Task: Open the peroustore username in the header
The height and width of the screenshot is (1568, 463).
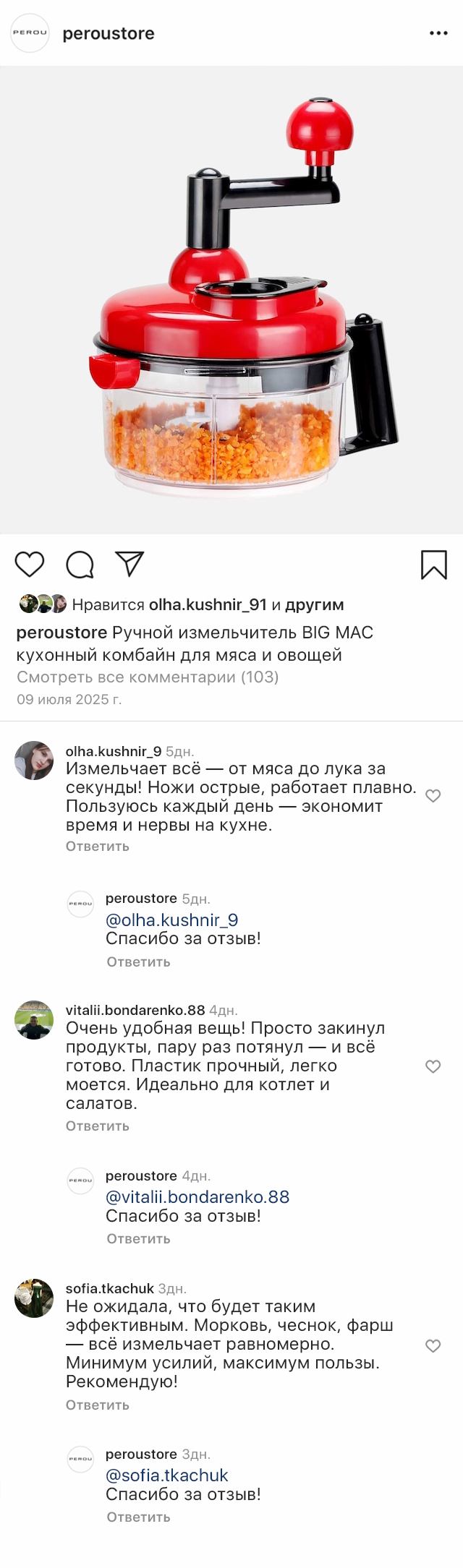Action: (109, 33)
